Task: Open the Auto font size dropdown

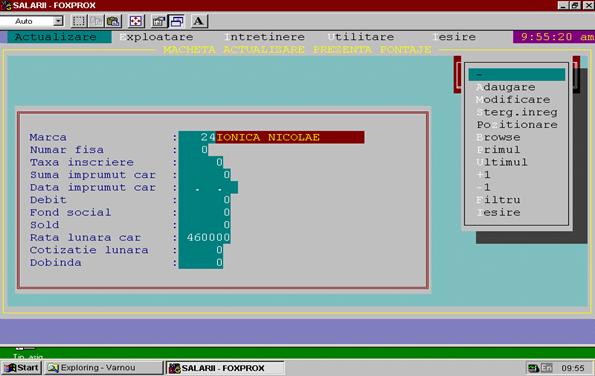Action: coord(58,21)
